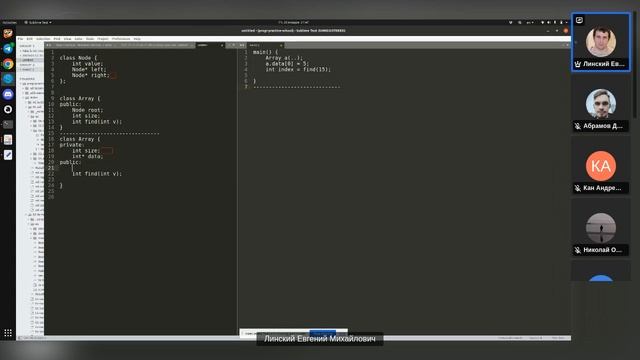
Task: Click the 'Node* right;' code line
Action: tap(91, 75)
